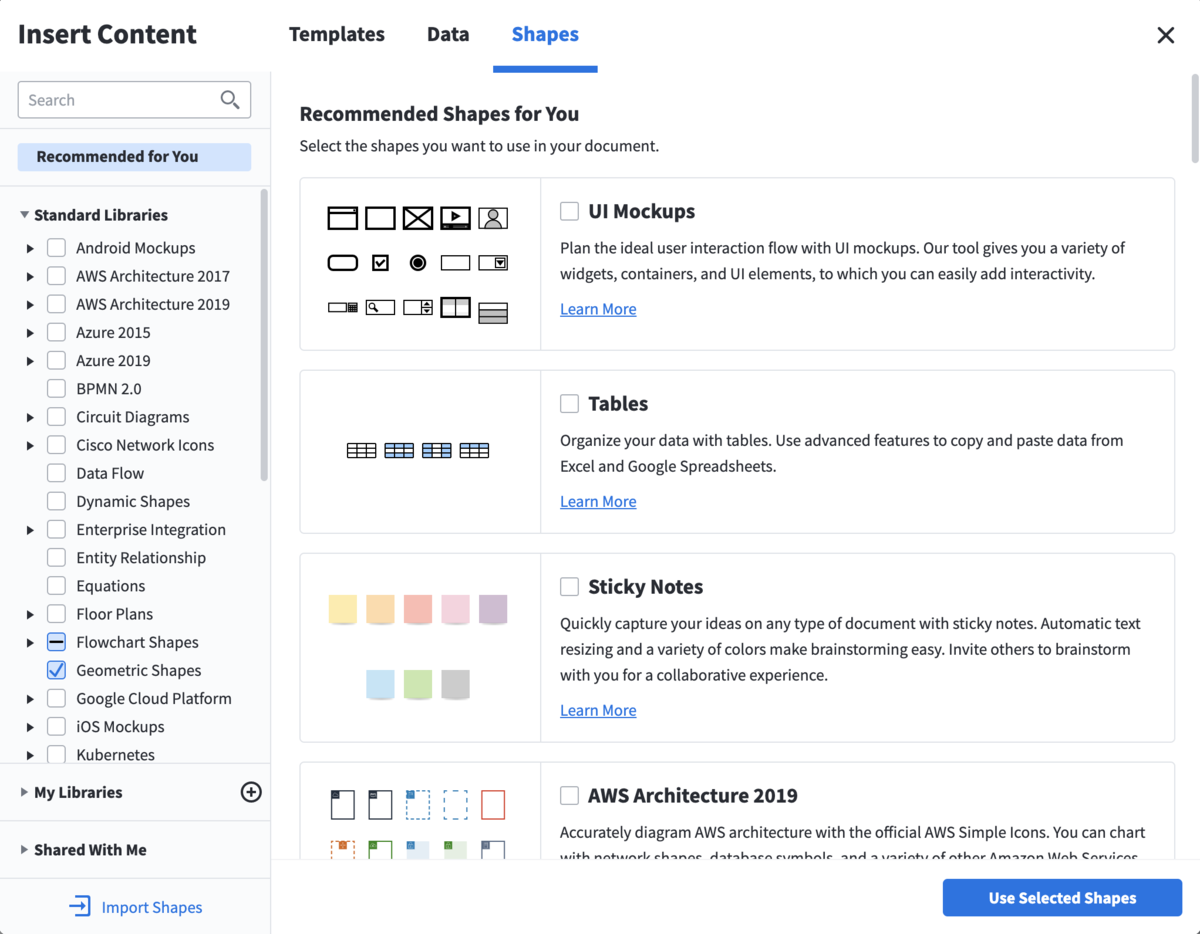The image size is (1200, 934).
Task: Click the first table thumbnail in Tables preview
Action: [362, 450]
